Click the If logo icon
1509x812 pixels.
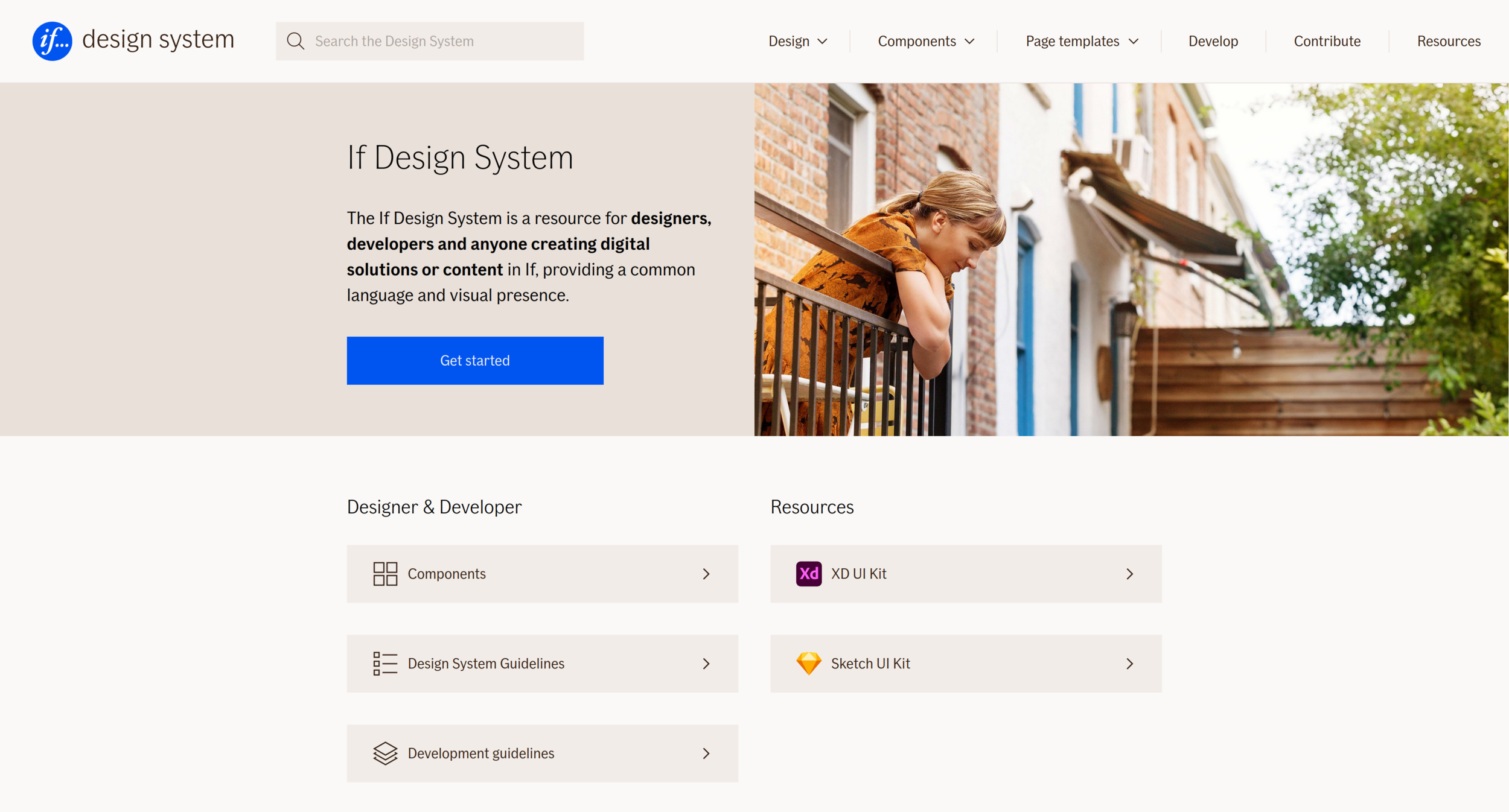point(53,41)
